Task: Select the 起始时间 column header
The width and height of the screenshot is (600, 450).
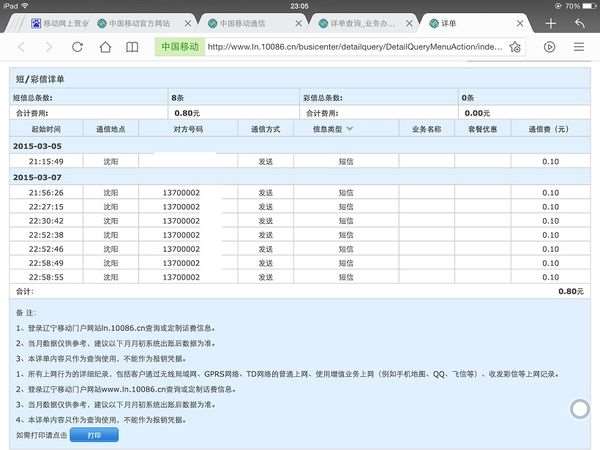Action: [46, 129]
